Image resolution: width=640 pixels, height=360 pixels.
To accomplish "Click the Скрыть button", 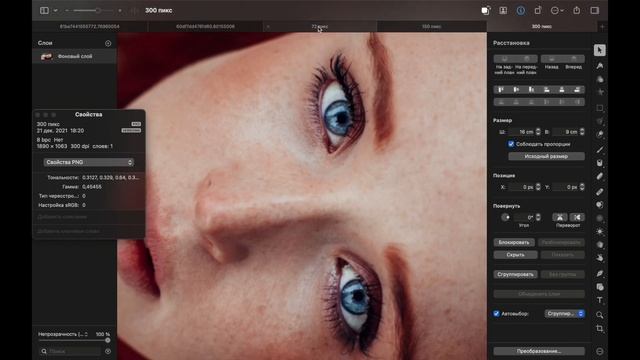I will click(515, 255).
